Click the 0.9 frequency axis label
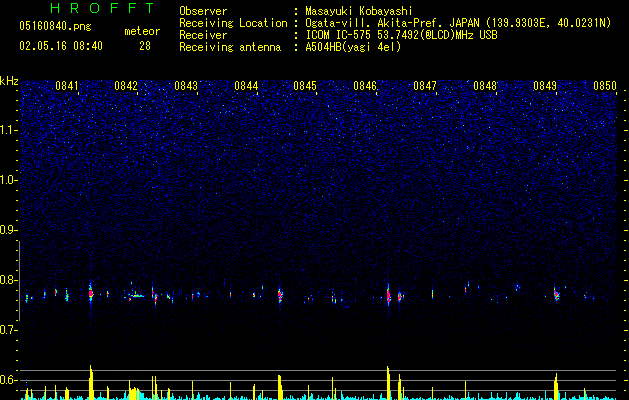629x400 pixels. [9, 229]
